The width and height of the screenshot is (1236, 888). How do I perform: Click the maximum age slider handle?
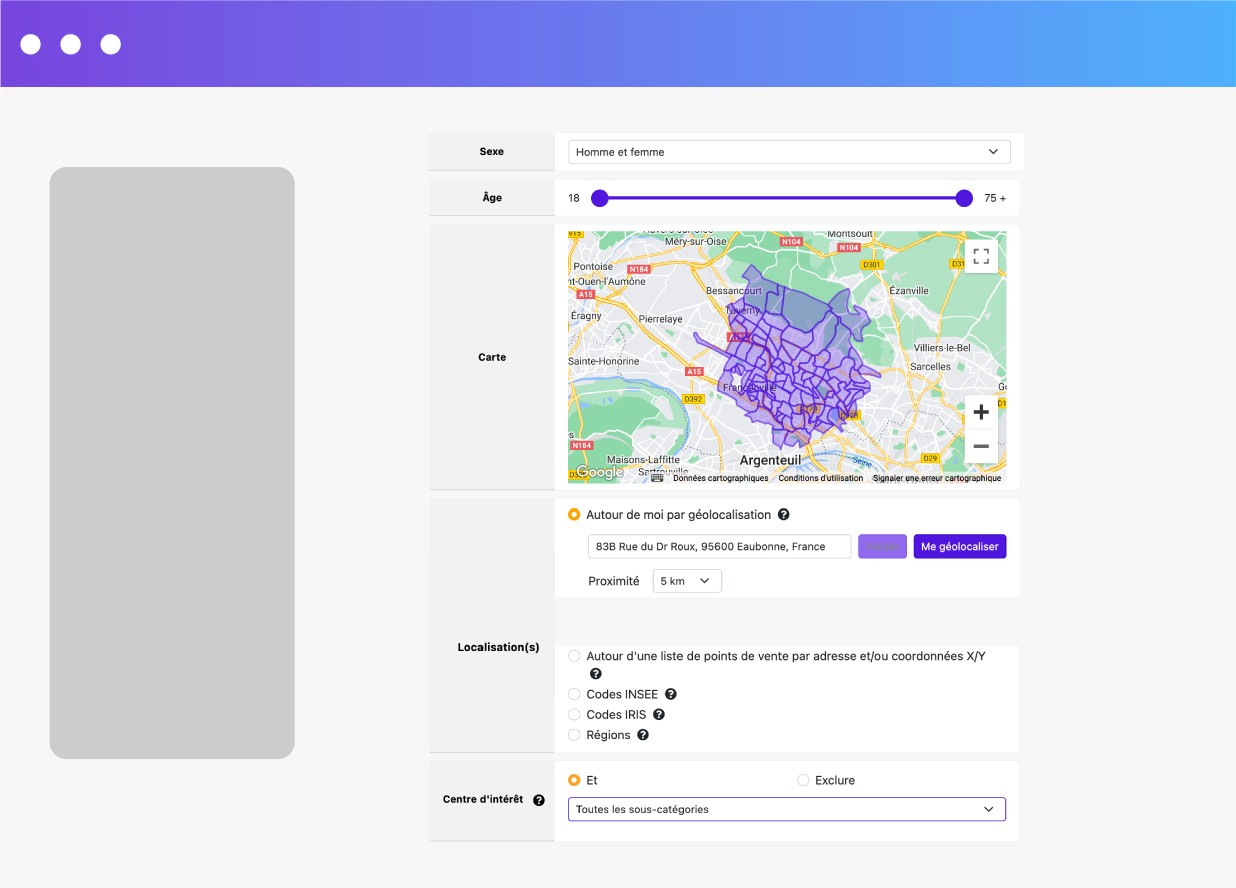pyautogui.click(x=964, y=198)
